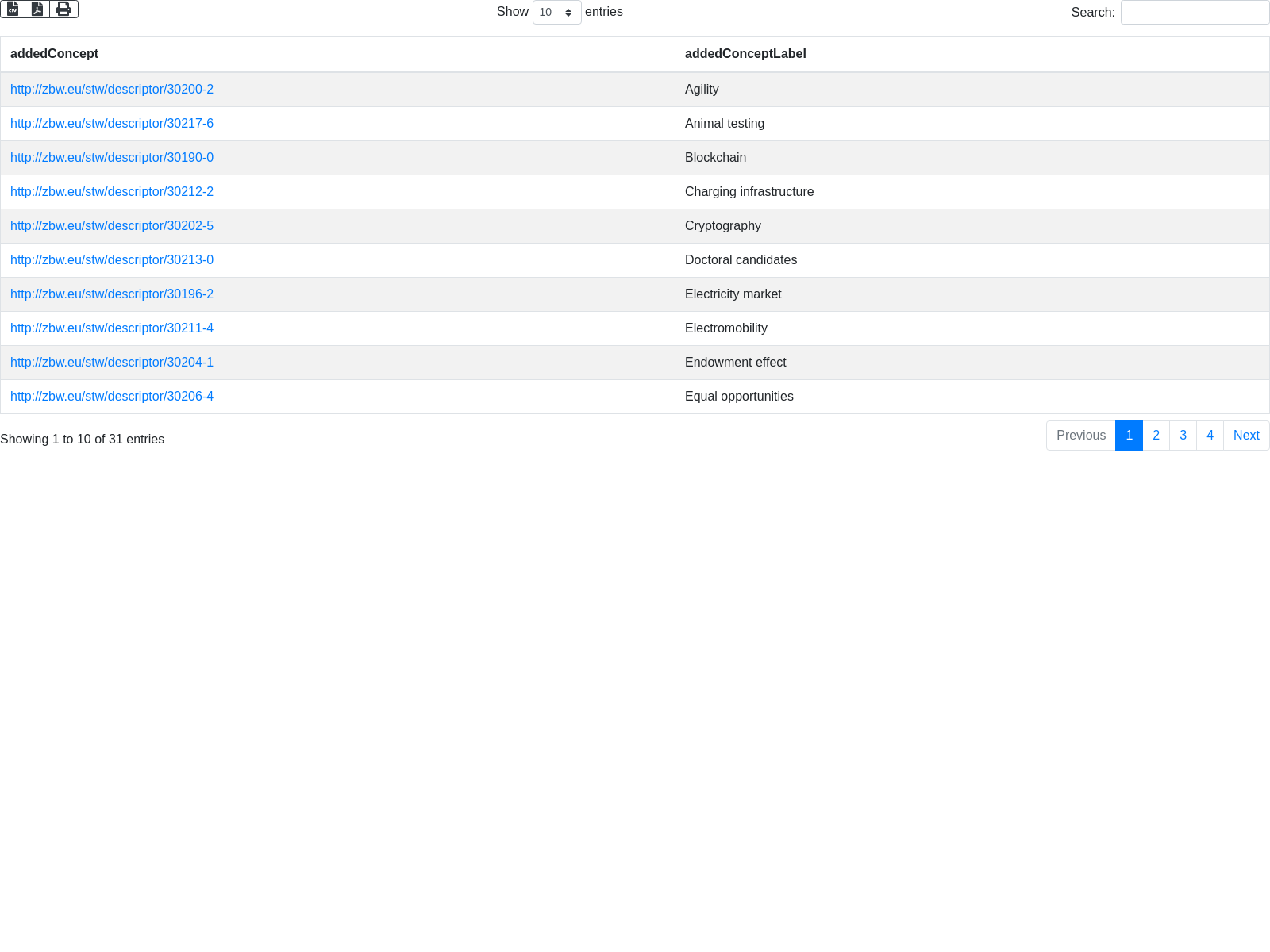Print the table with the printer icon
Image resolution: width=1270 pixels, height=952 pixels.
[63, 9]
